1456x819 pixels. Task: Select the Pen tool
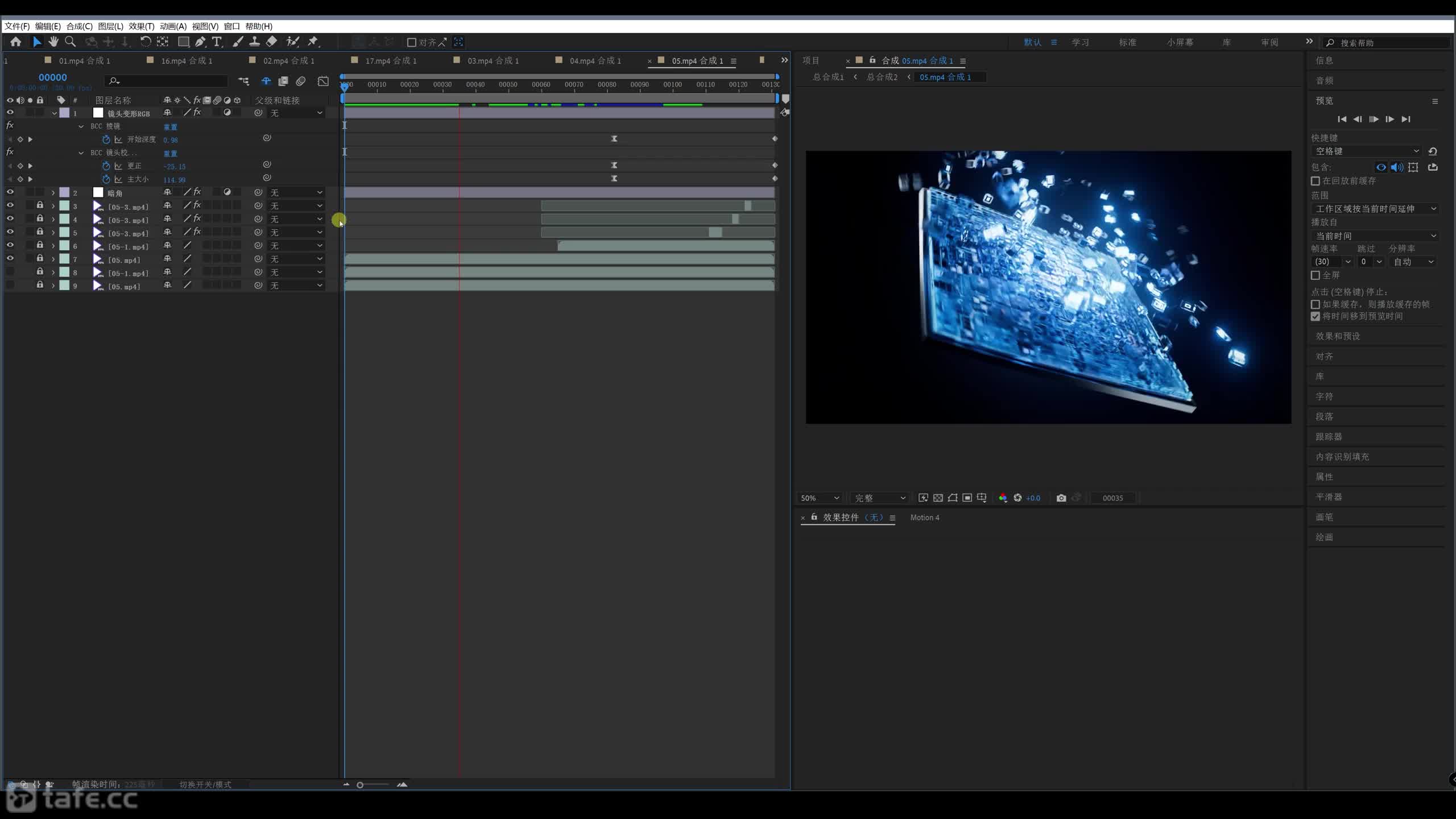click(x=200, y=42)
